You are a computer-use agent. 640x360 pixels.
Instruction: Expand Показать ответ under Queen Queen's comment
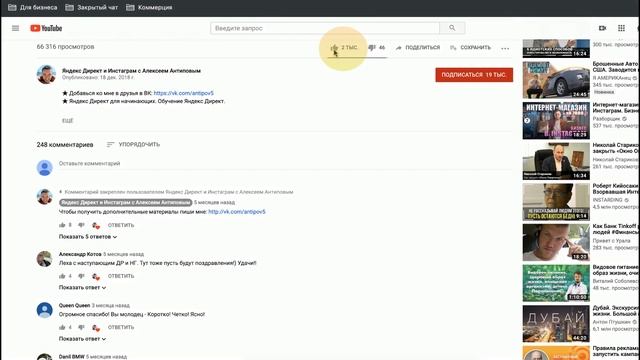82,339
